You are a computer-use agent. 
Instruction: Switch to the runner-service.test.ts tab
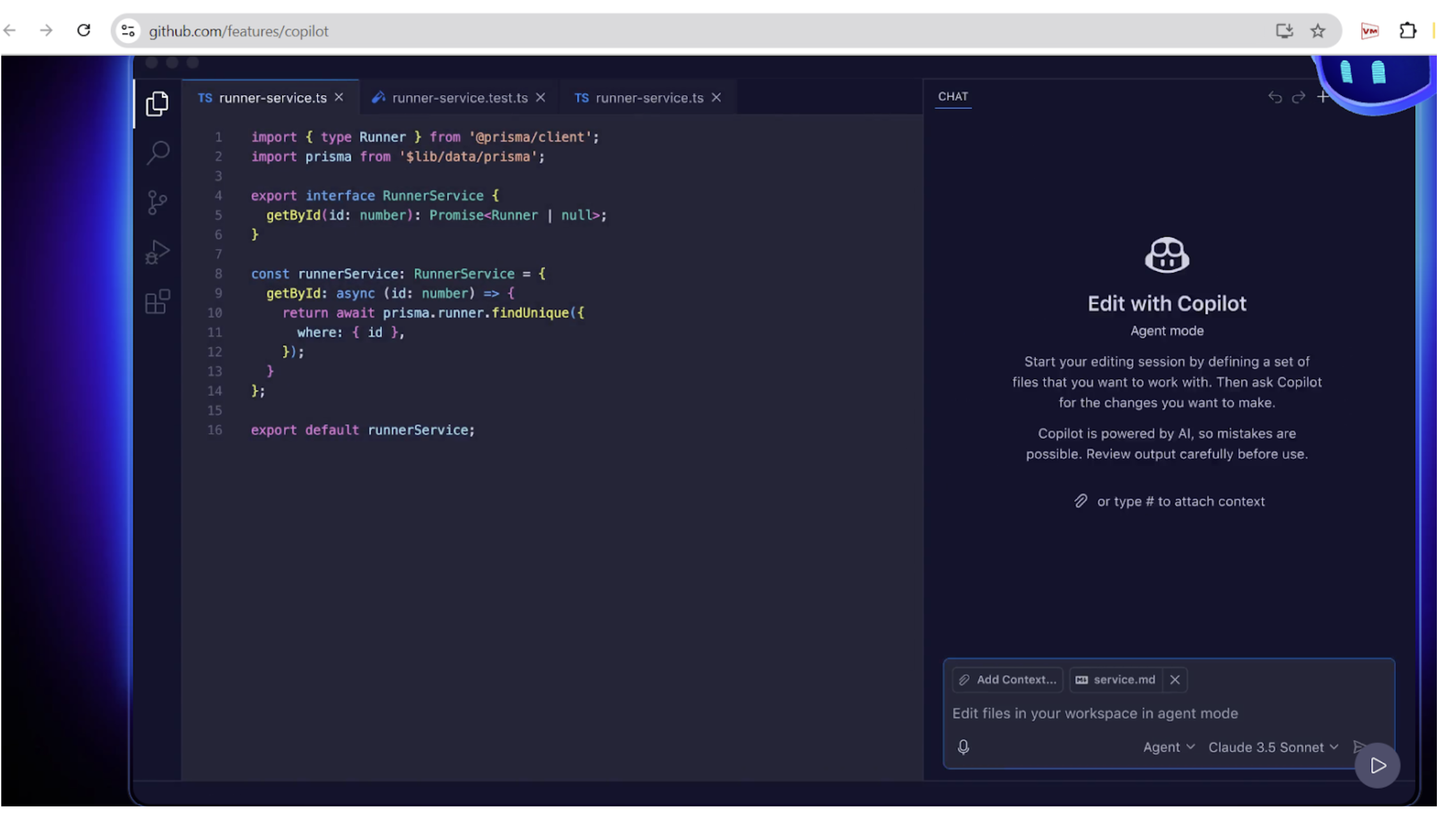pyautogui.click(x=459, y=98)
